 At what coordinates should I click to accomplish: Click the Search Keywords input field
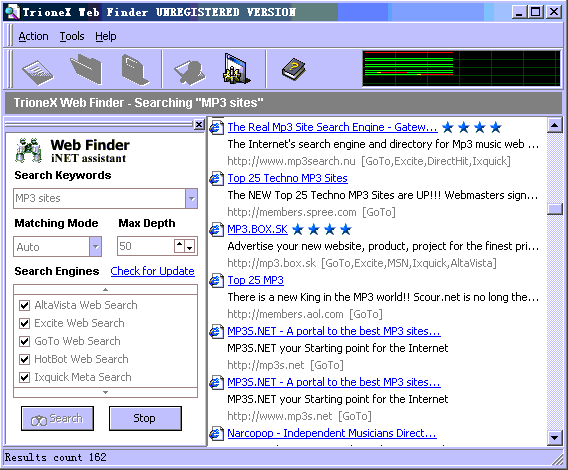(x=100, y=199)
